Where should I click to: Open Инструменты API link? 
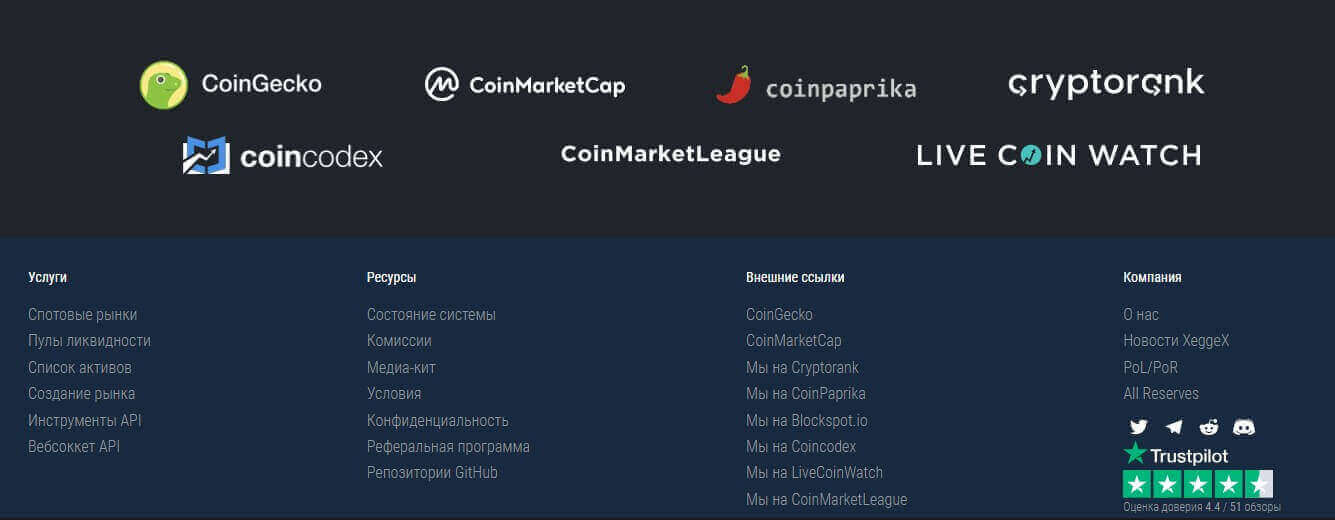coord(84,420)
